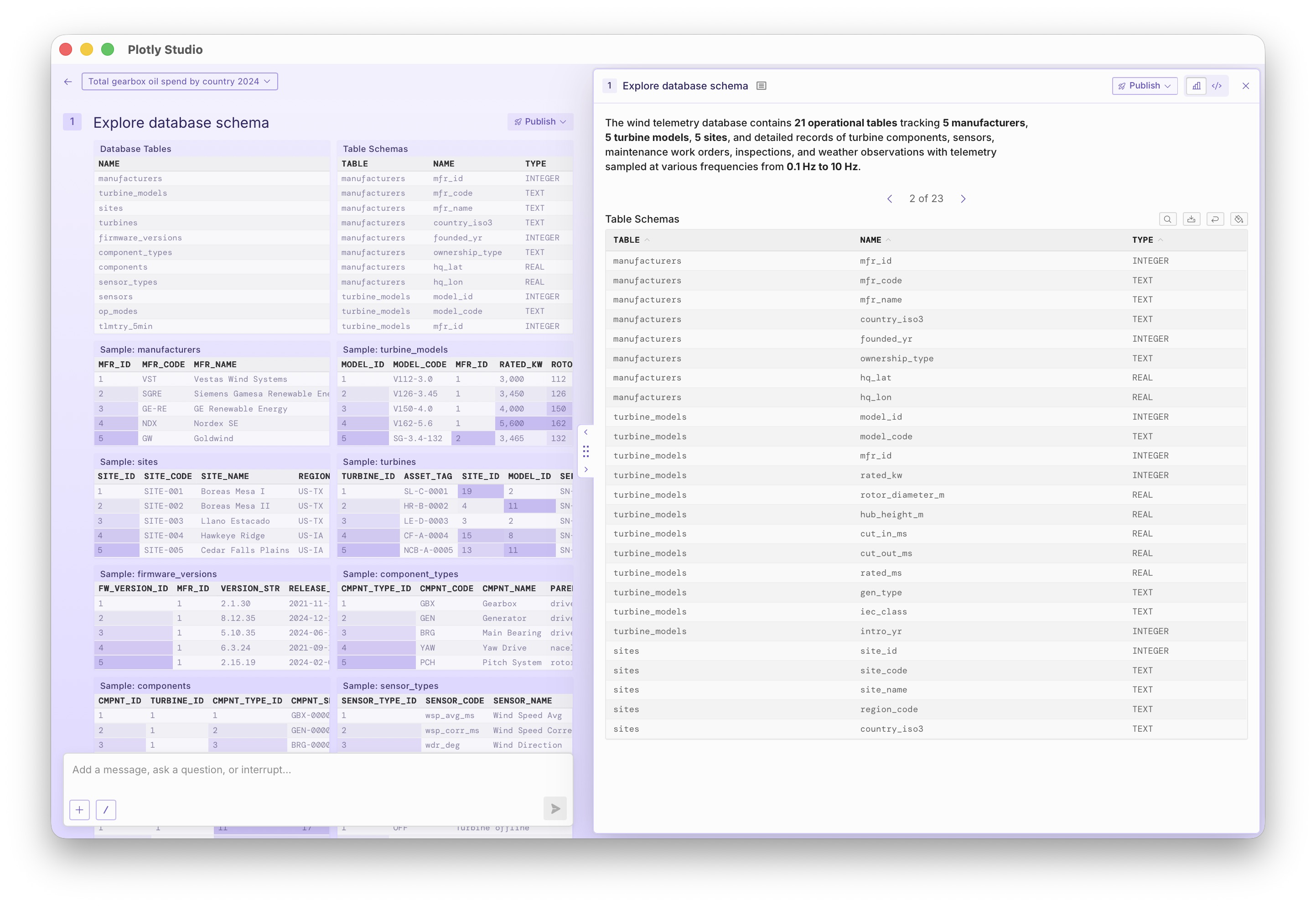Switch to the chart view icon
The width and height of the screenshot is (1316, 906).
(1196, 86)
